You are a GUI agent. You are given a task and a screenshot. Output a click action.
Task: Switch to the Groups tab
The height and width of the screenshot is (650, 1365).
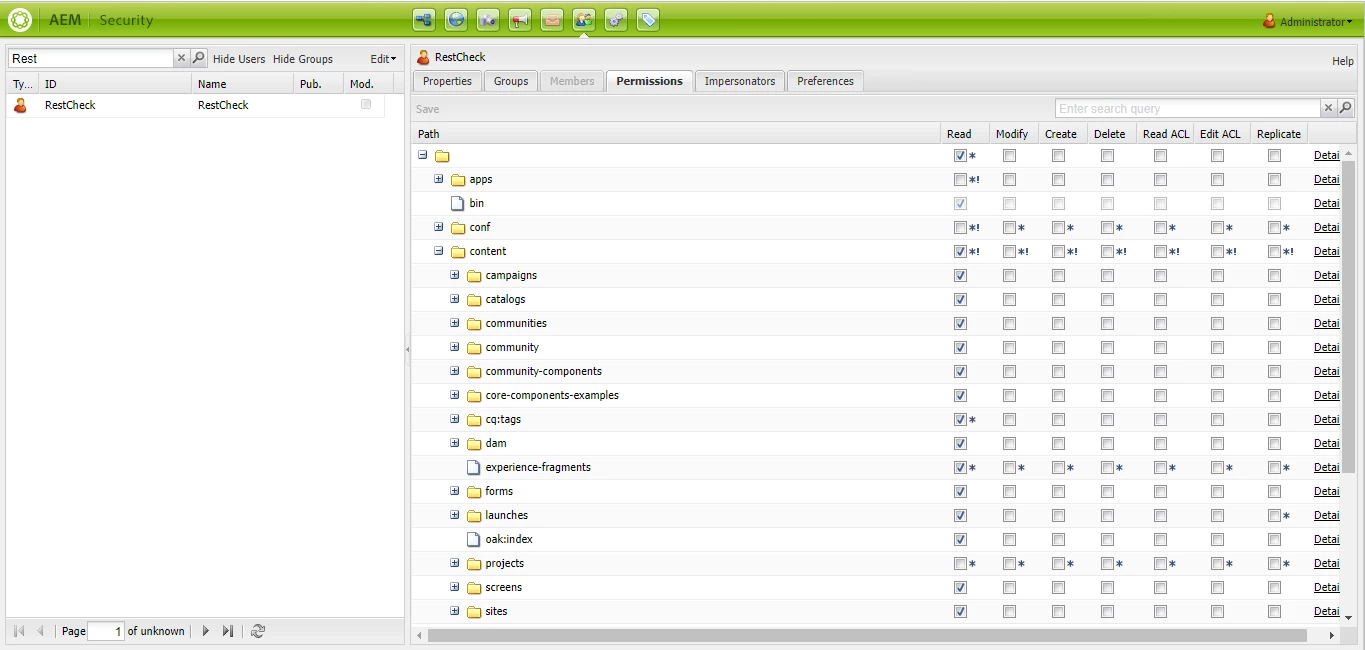511,81
